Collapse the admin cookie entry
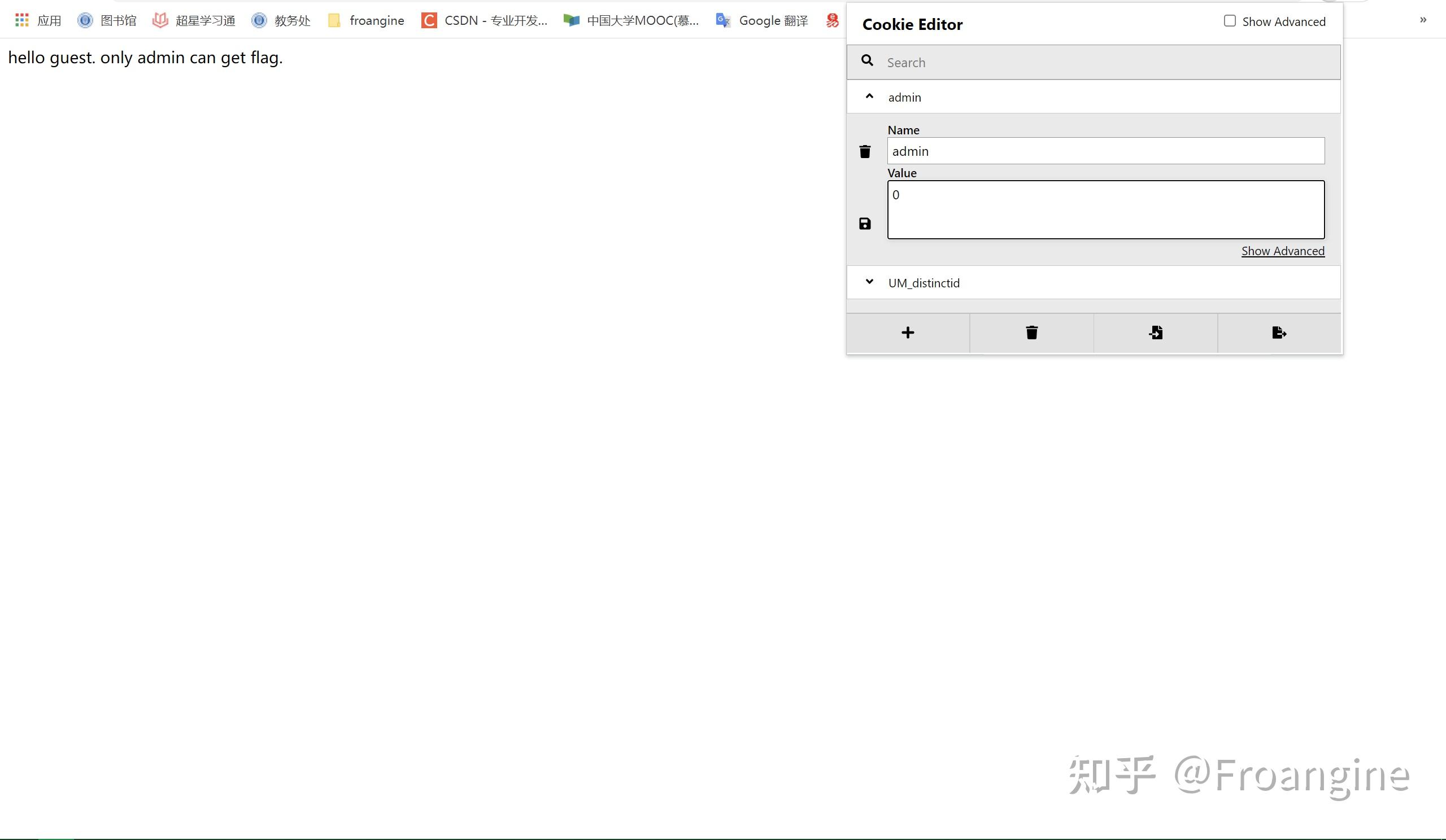 pyautogui.click(x=868, y=97)
